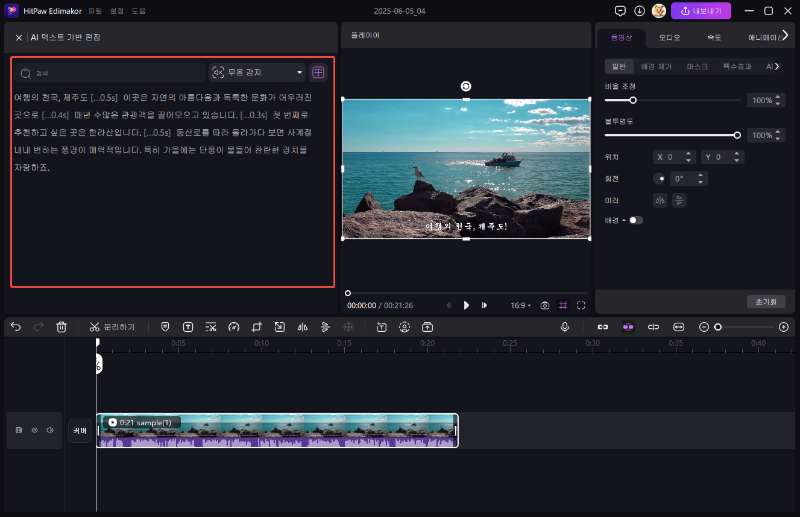Undo the last edit in timeline toolbar
The image size is (800, 517).
click(16, 327)
